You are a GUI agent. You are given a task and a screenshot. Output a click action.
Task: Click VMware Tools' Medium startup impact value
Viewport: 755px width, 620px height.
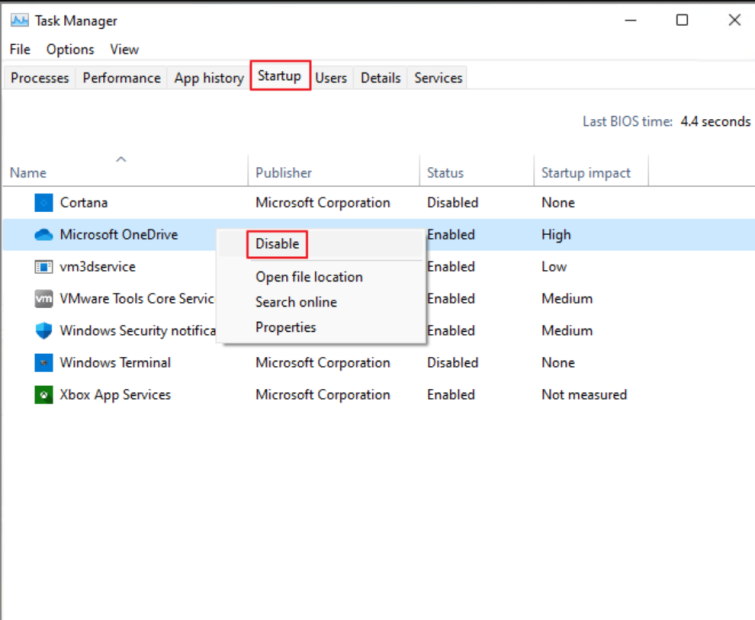[567, 298]
